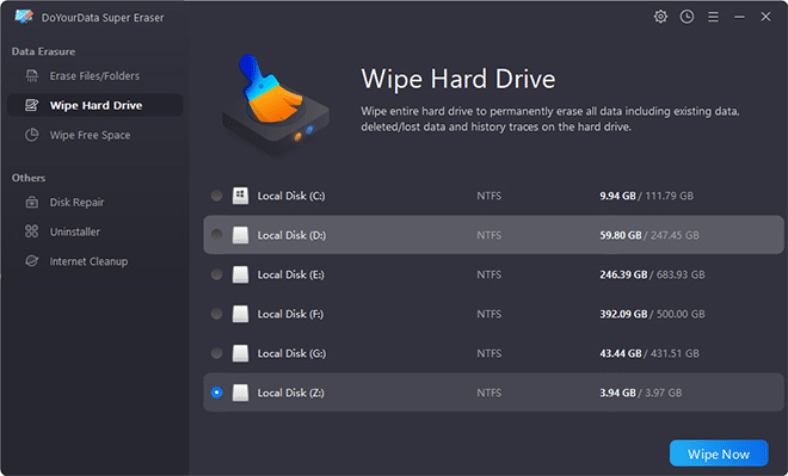Image resolution: width=788 pixels, height=476 pixels.
Task: Select radio button for Local Disk (D:)
Action: pos(217,234)
